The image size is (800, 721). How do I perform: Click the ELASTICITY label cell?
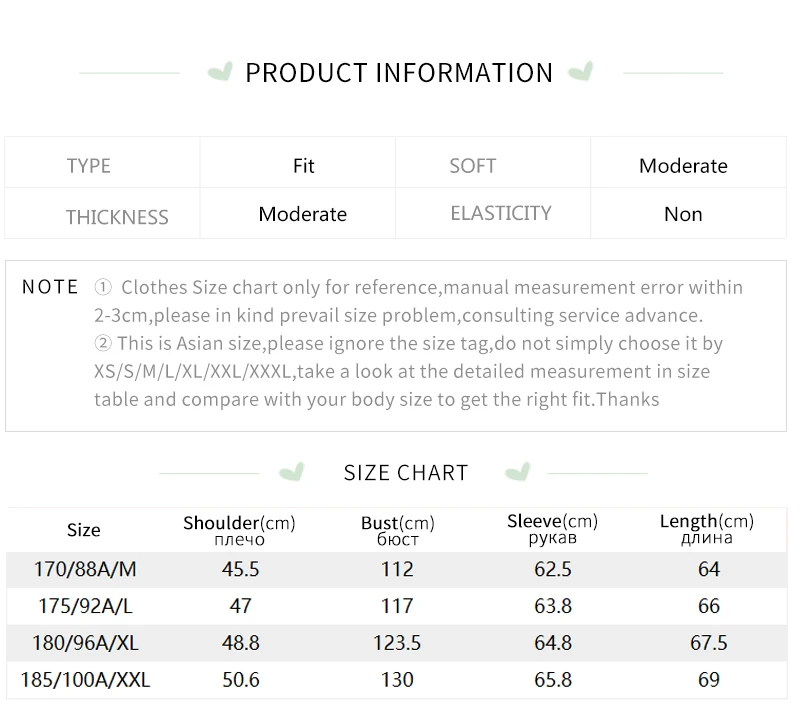coord(500,213)
